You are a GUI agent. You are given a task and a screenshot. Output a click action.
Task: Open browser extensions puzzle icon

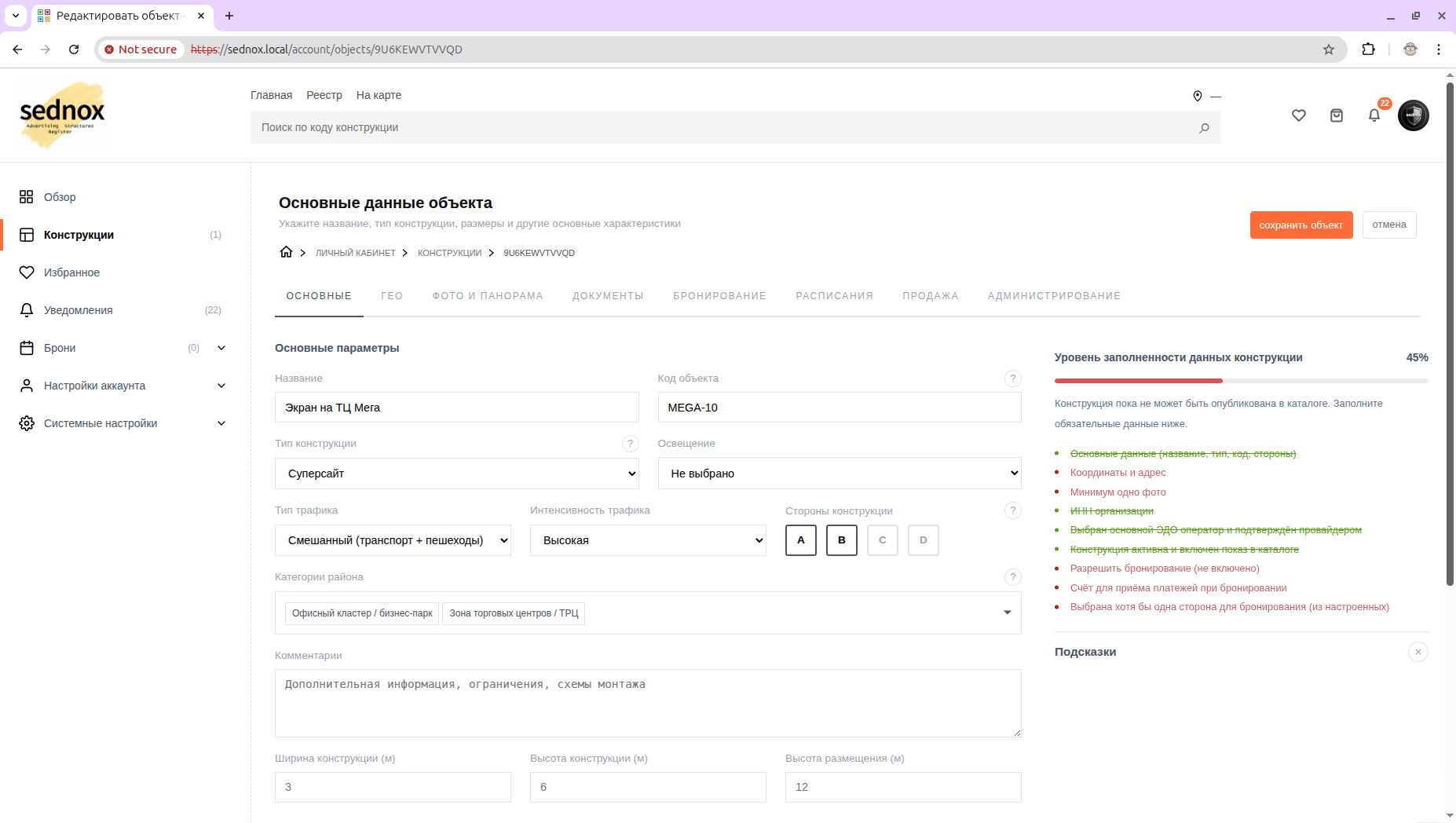pos(1369,49)
